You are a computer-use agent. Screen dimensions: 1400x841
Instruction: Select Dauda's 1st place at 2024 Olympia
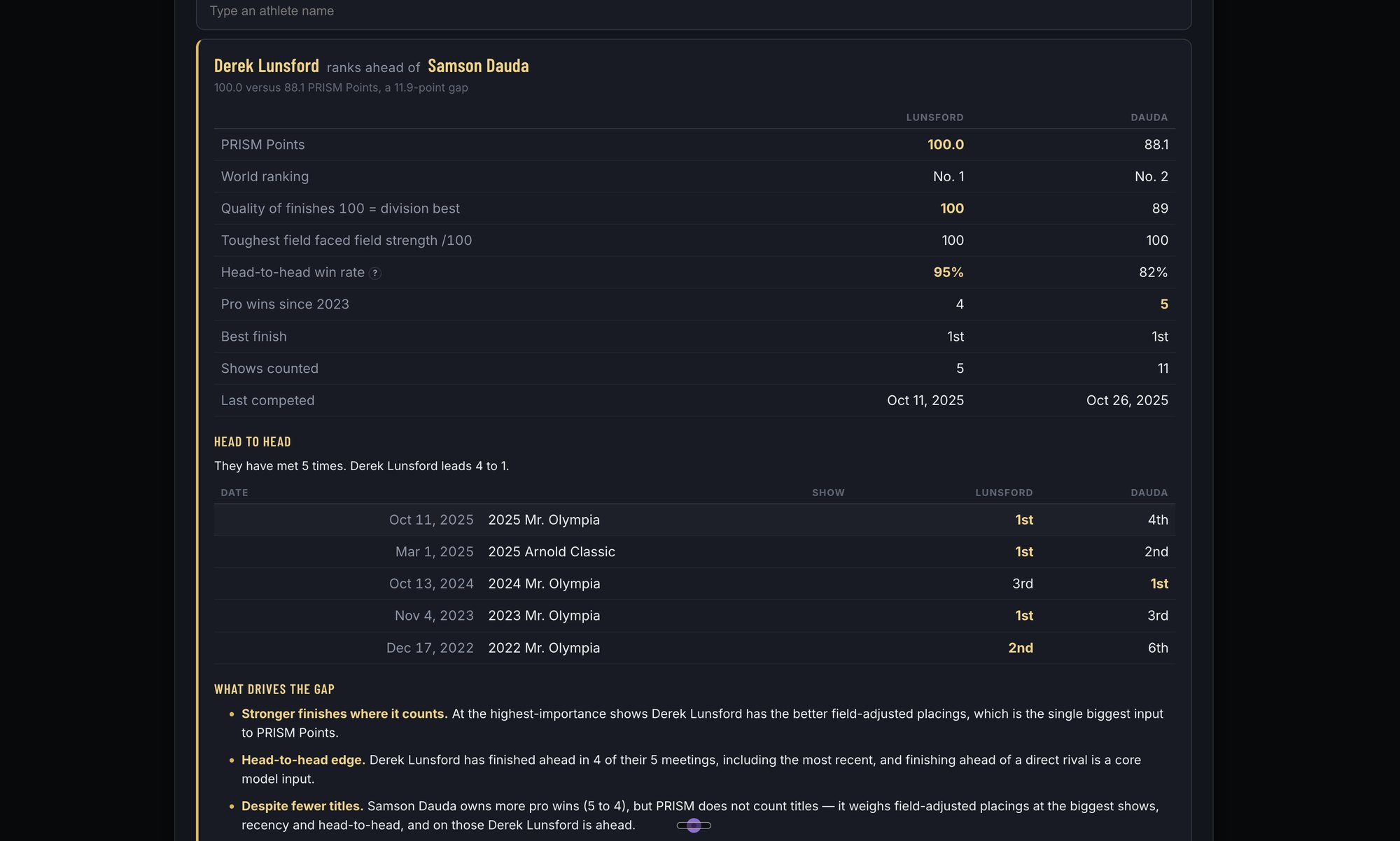[1159, 584]
